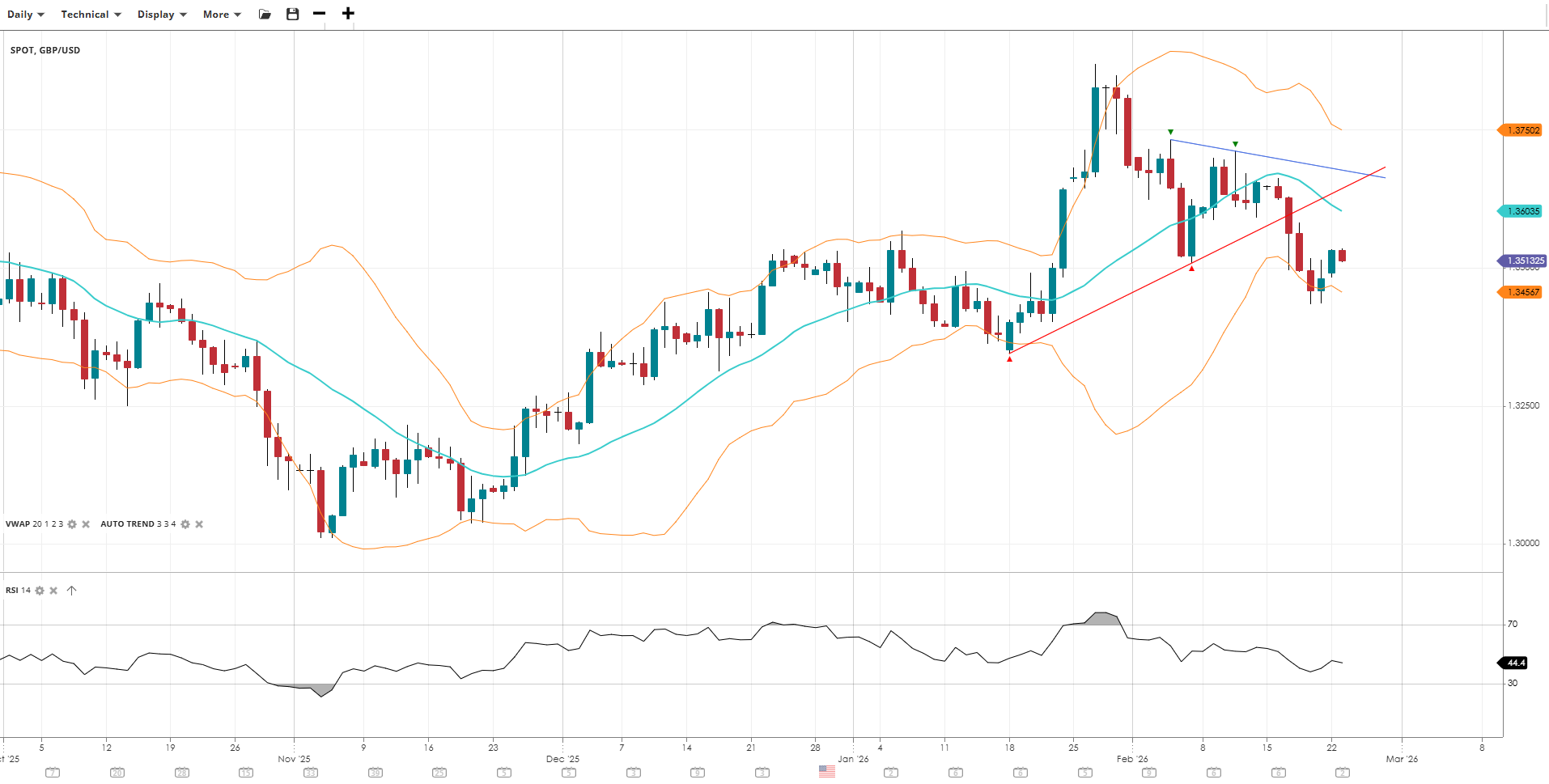Open the saved chart folder icon
Viewport: 1549px width, 784px height.
pyautogui.click(x=265, y=15)
